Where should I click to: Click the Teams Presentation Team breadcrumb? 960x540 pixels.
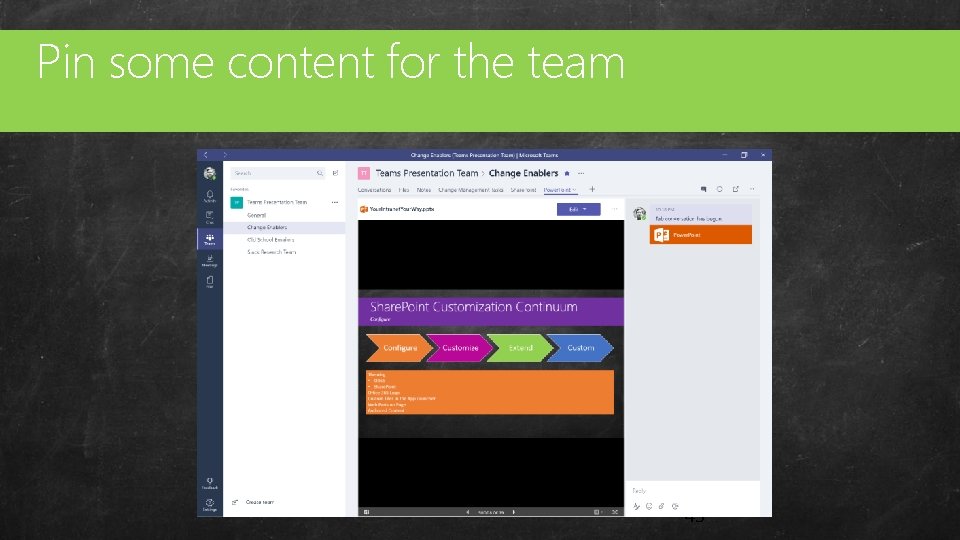[427, 173]
